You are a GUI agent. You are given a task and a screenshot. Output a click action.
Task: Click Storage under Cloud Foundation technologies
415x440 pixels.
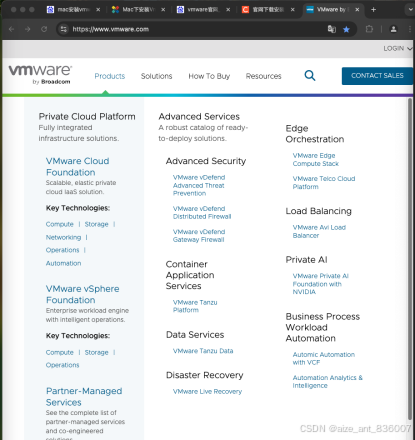click(96, 224)
